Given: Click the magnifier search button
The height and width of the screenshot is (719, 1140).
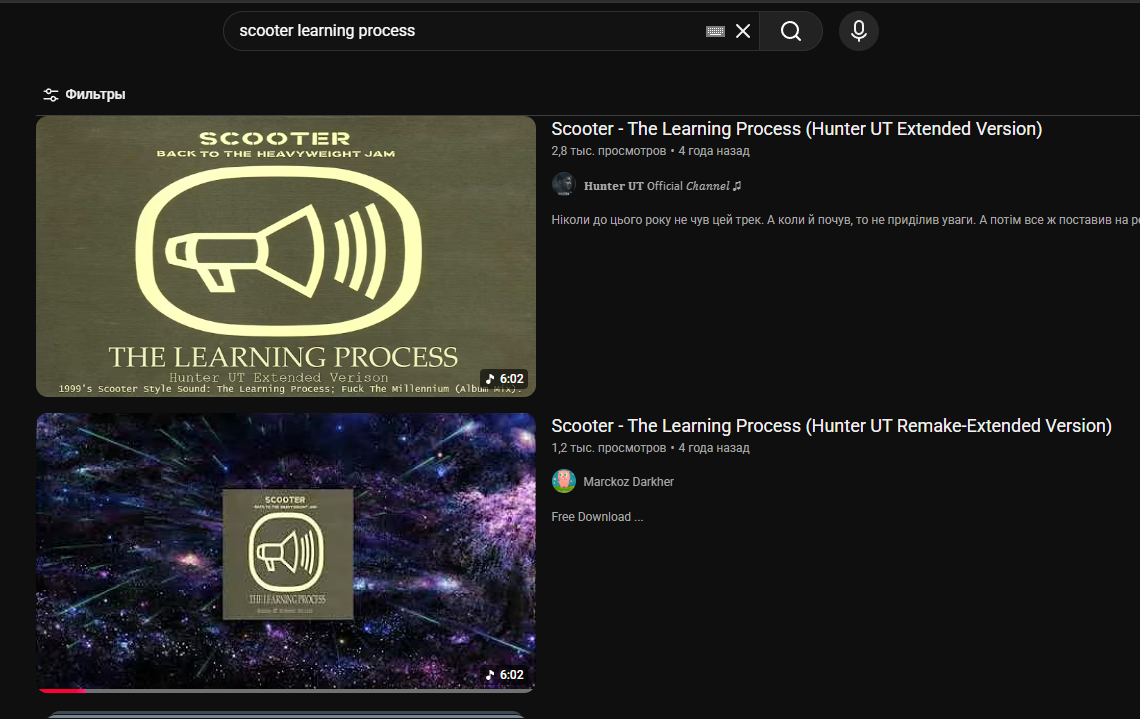Looking at the screenshot, I should point(791,31).
